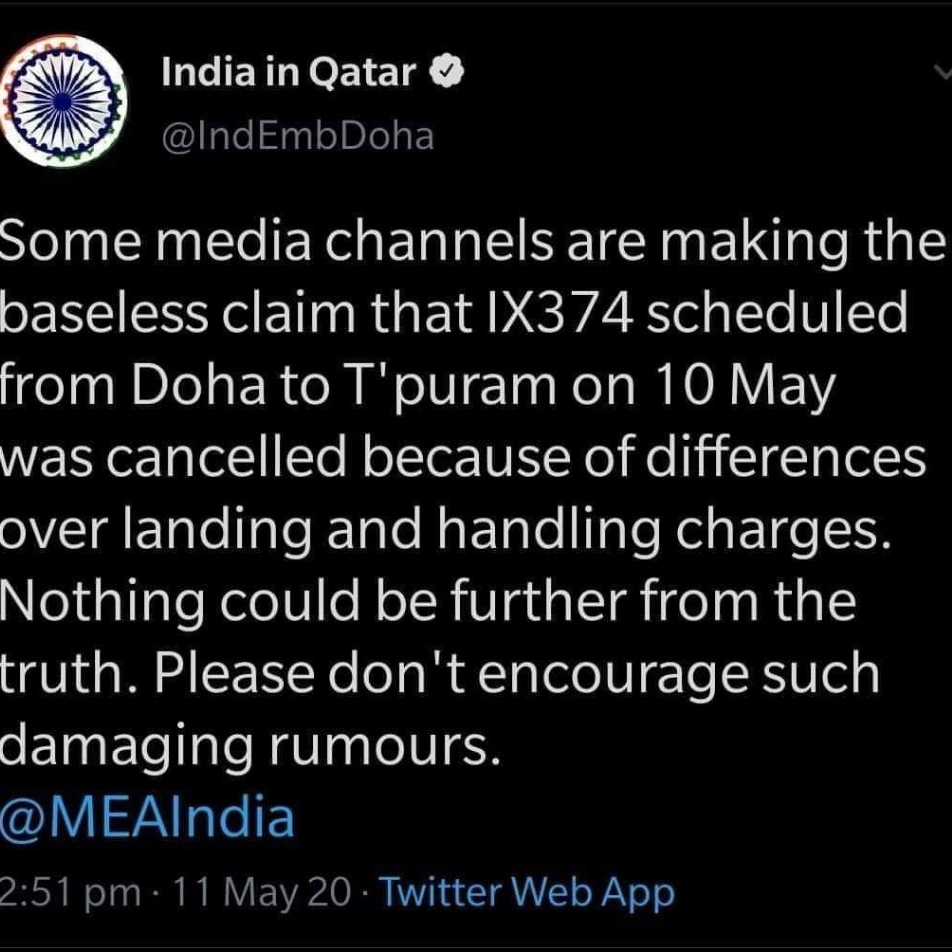Click 'was cancelled because of differences' line
The width and height of the screenshot is (952, 952).
coord(463,457)
